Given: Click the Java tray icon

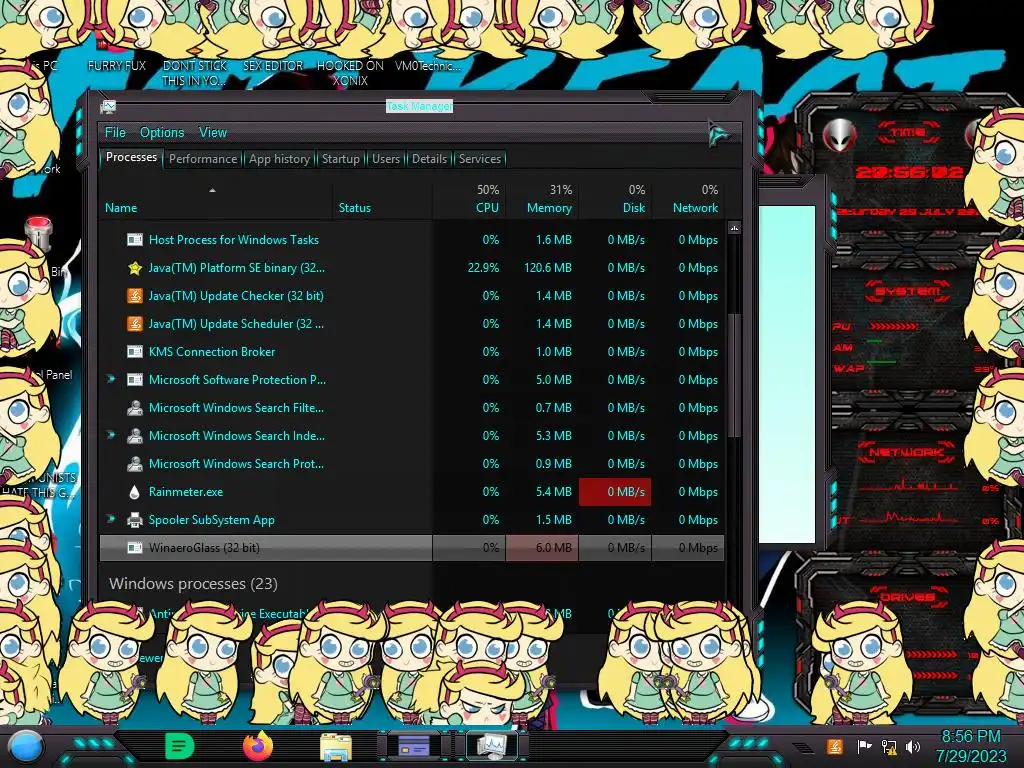Looking at the screenshot, I should (835, 746).
